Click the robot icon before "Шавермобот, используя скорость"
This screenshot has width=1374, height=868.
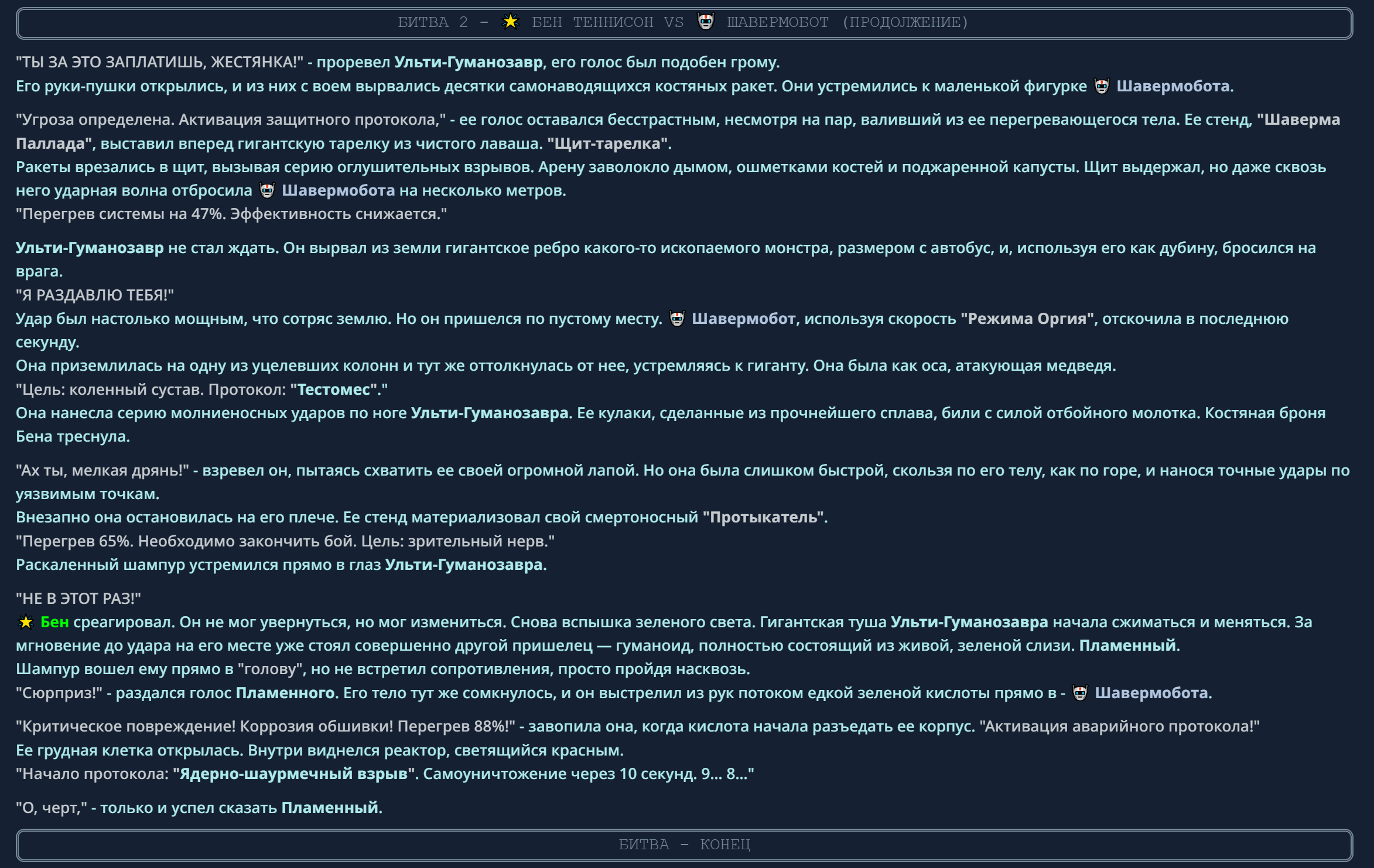[x=677, y=319]
